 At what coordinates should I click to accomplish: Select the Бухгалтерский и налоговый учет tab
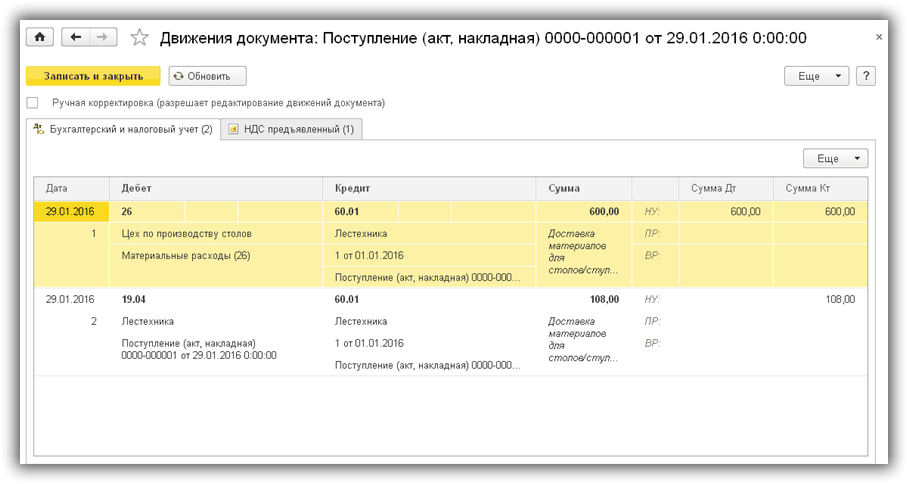click(x=123, y=129)
